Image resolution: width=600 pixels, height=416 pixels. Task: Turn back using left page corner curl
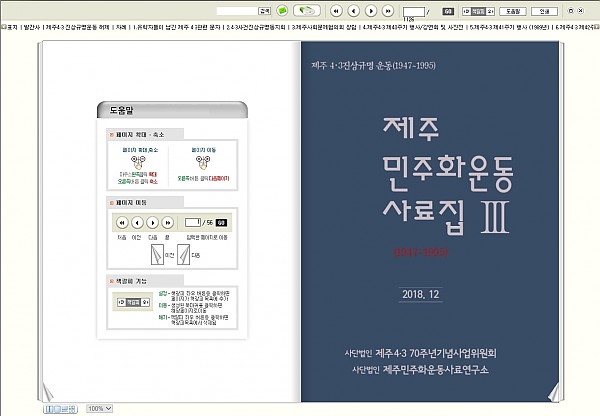coord(47,393)
